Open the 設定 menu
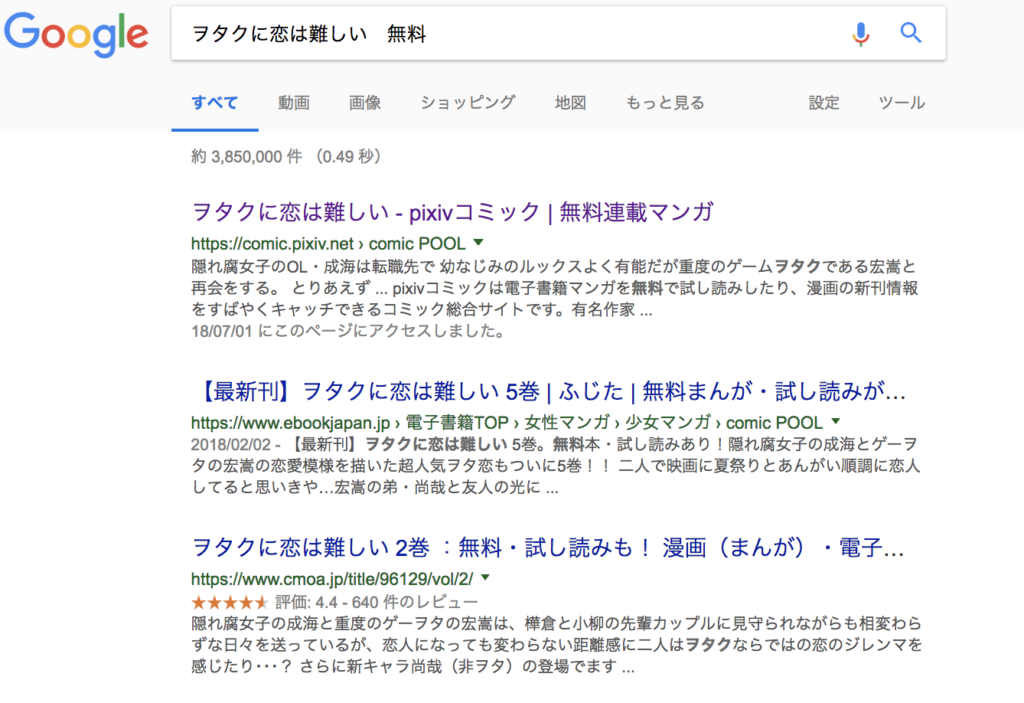The image size is (1024, 703). 824,103
